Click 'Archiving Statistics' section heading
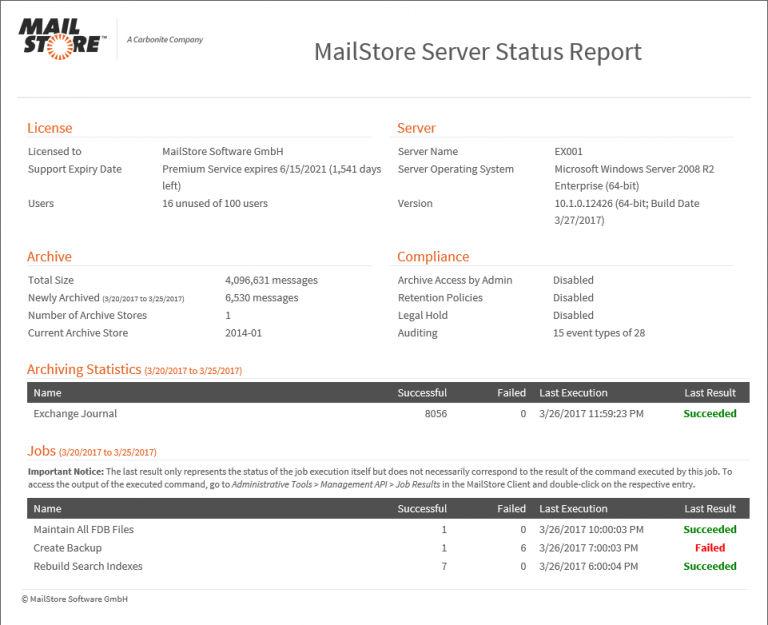 point(84,369)
